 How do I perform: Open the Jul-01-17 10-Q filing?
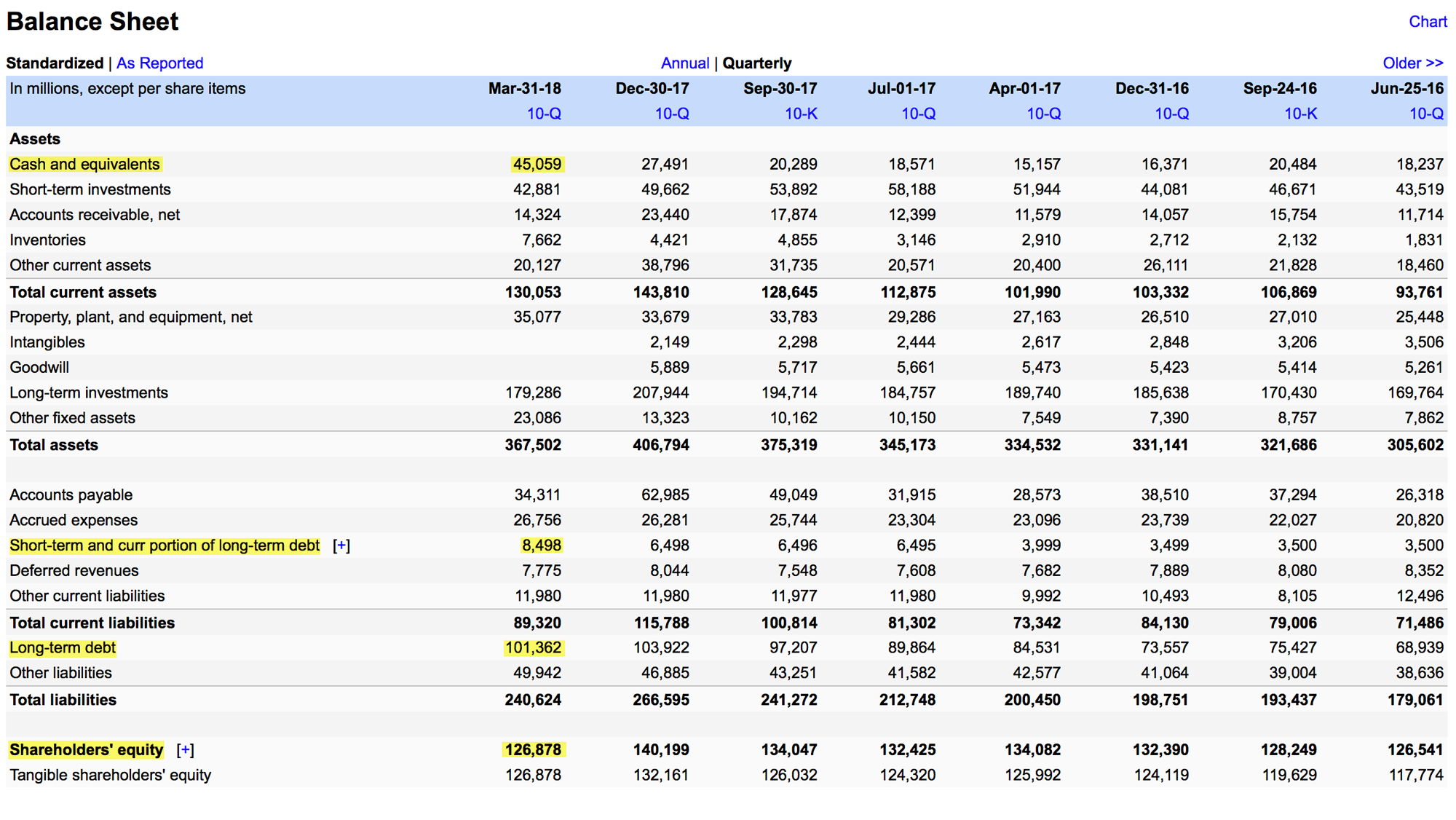(919, 114)
